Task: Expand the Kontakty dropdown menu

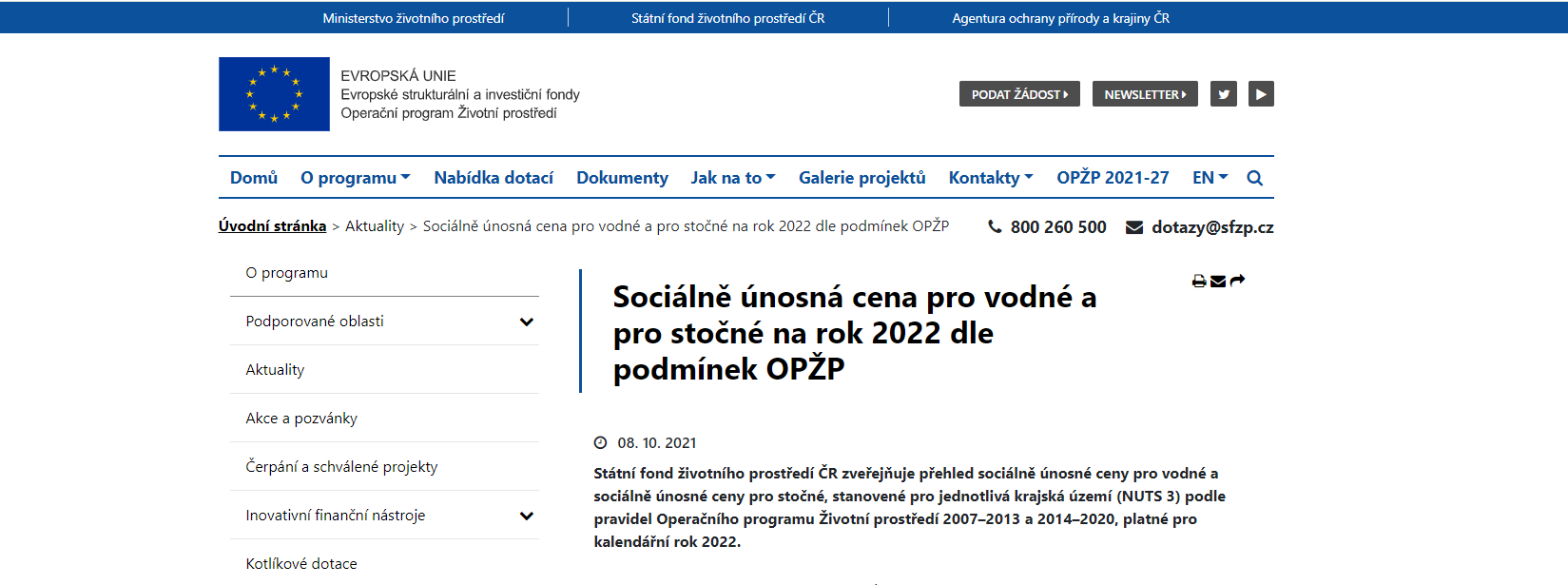Action: (991, 178)
